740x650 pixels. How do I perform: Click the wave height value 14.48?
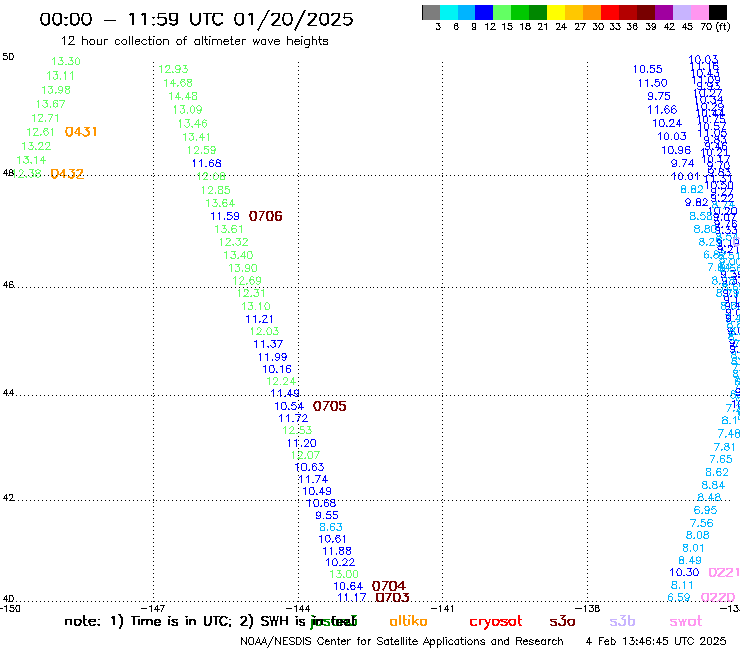coord(183,96)
